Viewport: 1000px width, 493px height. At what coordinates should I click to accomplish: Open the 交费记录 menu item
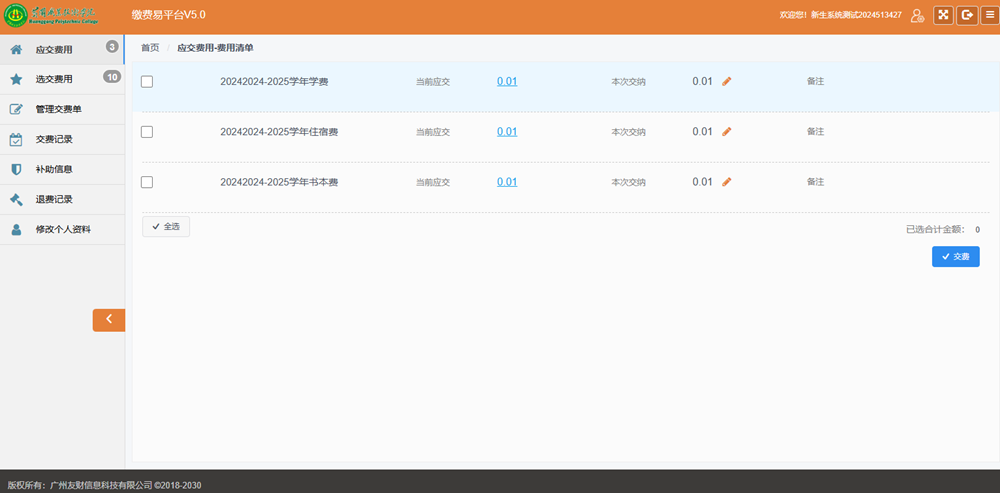point(54,139)
